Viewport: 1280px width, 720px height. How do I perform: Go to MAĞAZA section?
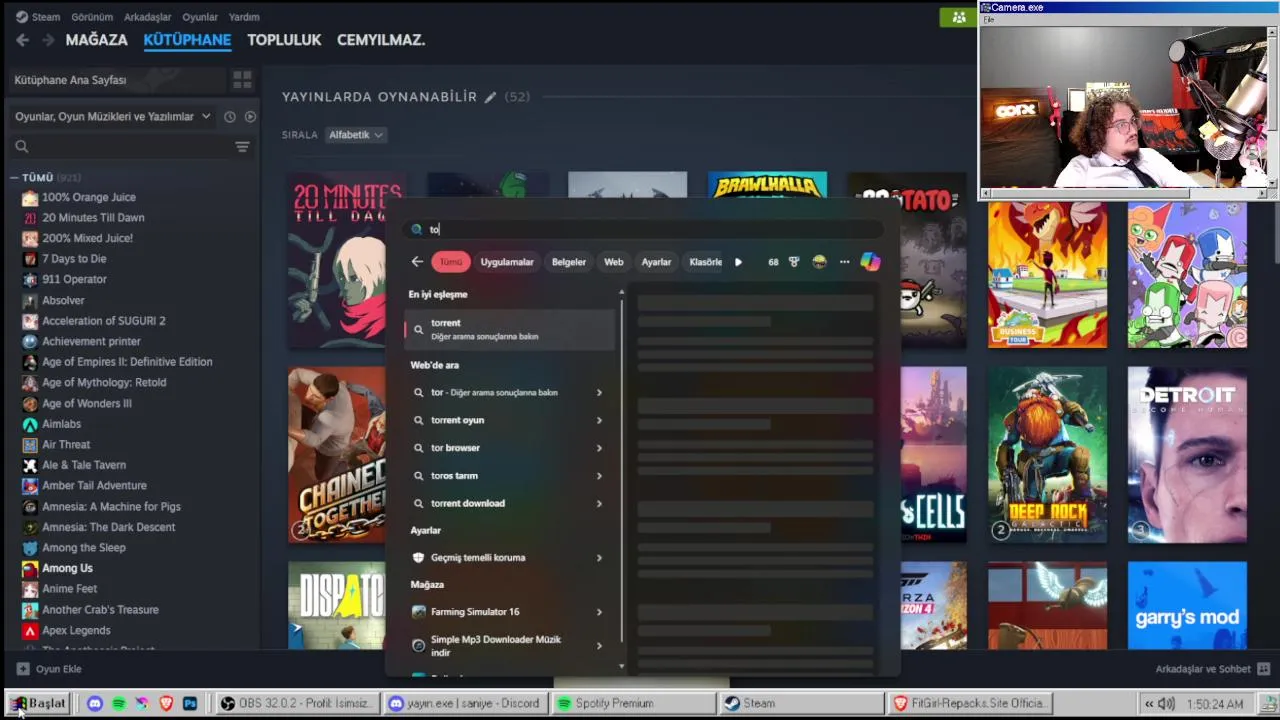click(96, 40)
